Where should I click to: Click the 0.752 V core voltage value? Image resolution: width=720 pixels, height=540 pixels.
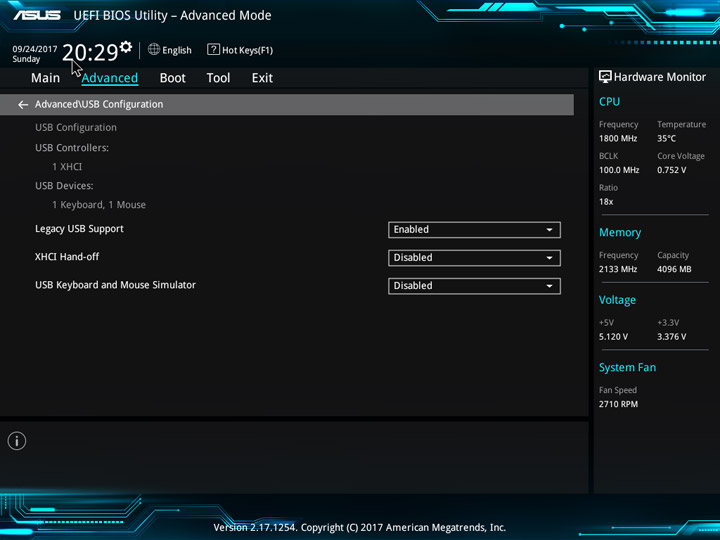[671, 170]
